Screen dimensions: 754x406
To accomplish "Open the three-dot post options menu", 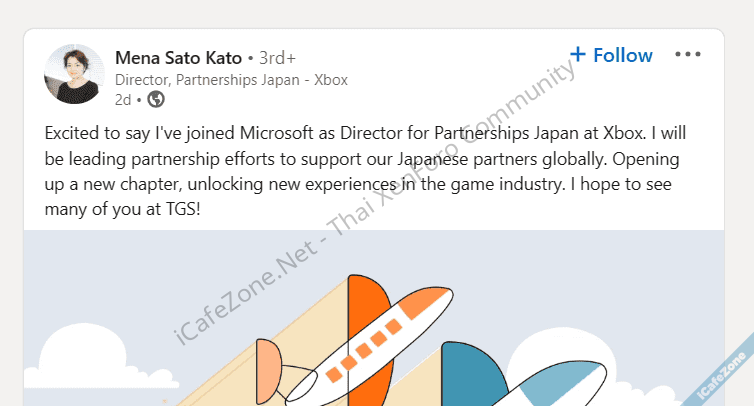I will 688,55.
